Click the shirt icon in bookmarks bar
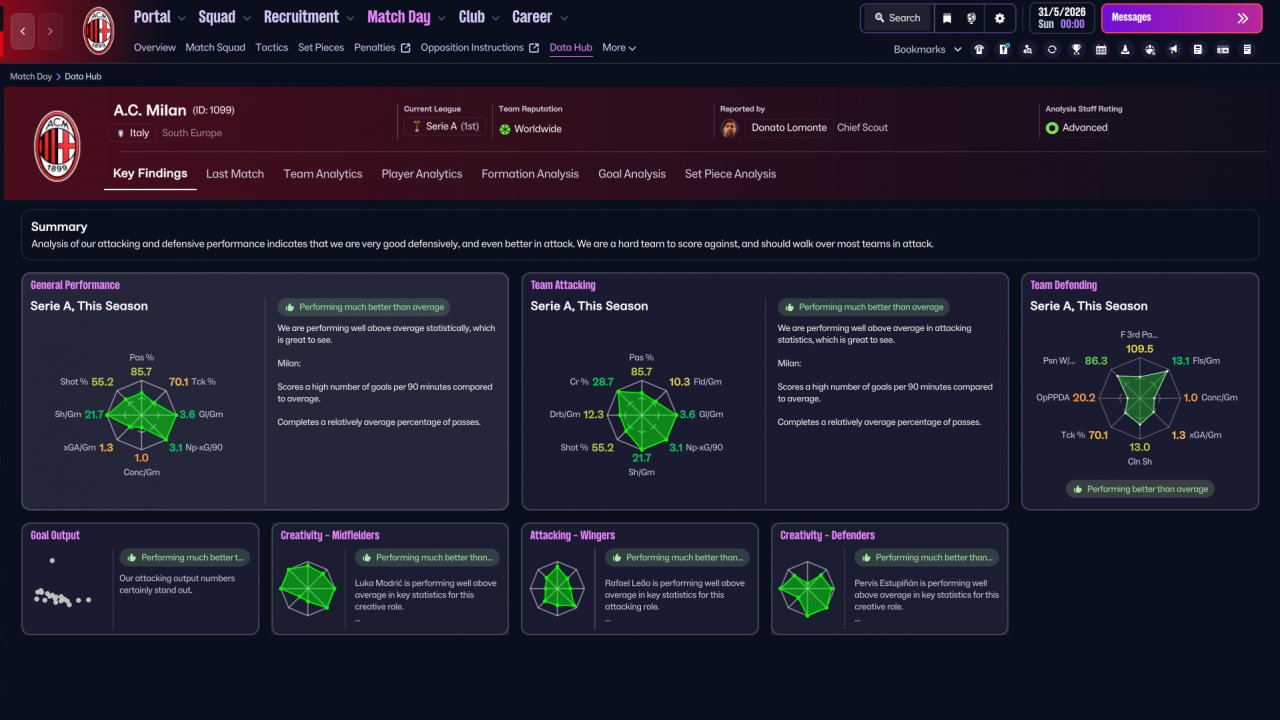 point(979,49)
